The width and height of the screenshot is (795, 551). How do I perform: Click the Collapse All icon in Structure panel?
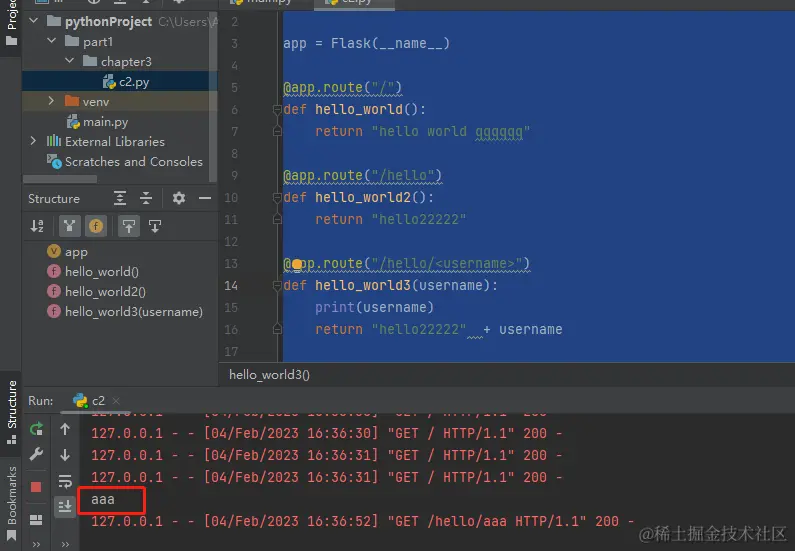(x=146, y=198)
